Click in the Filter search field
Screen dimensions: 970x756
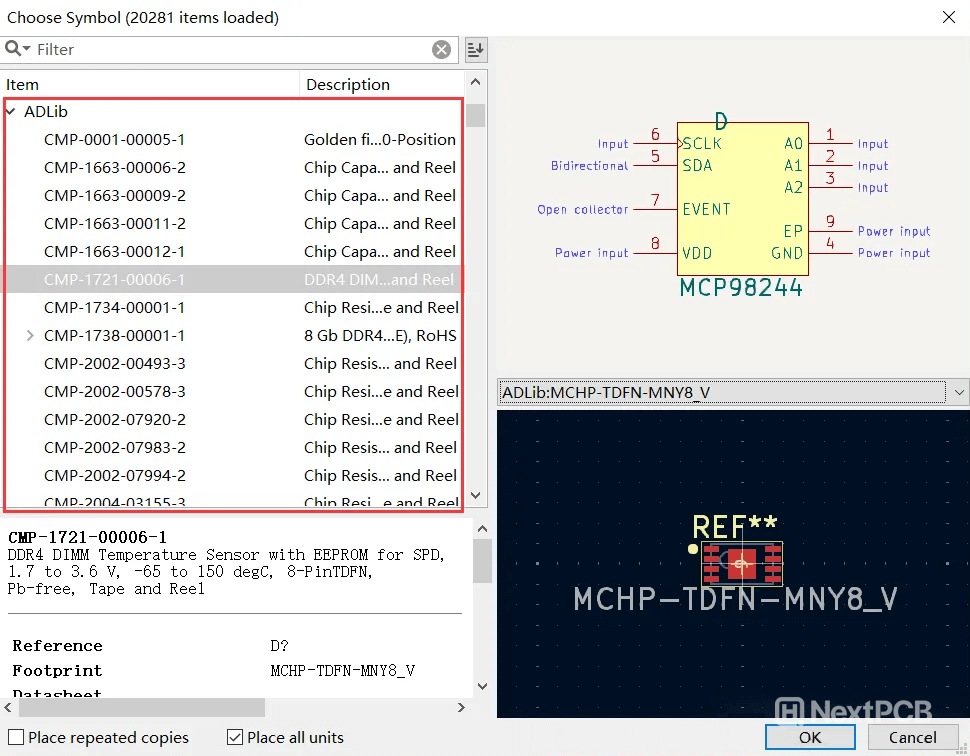(230, 50)
